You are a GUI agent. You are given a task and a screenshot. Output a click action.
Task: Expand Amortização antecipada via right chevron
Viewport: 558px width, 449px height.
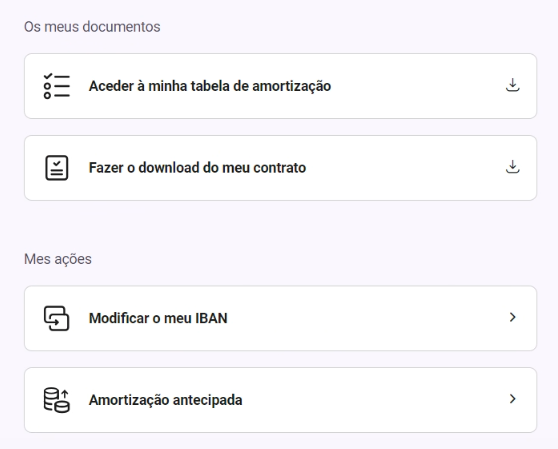coord(512,399)
